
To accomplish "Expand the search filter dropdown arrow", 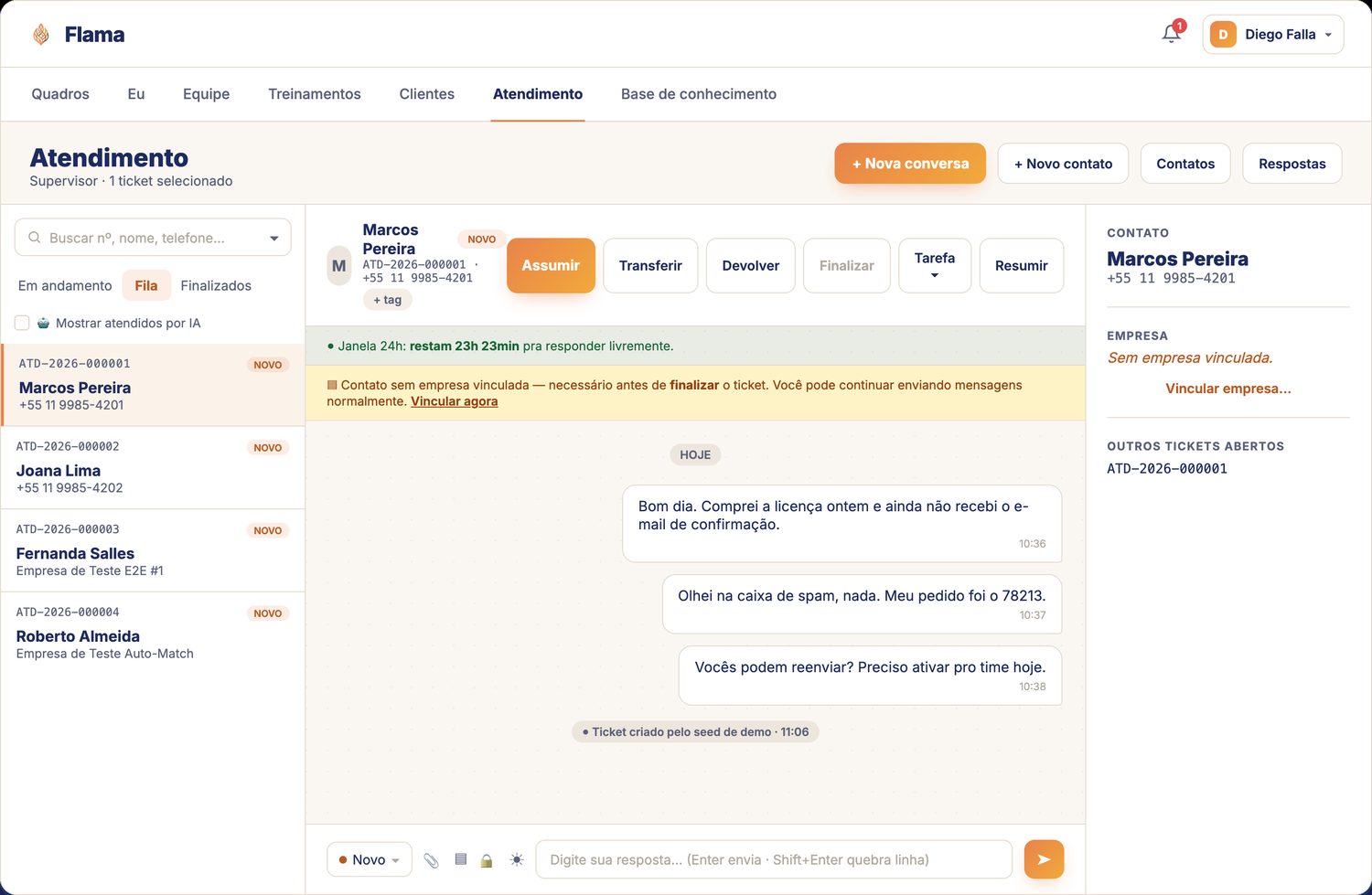I will click(x=273, y=238).
